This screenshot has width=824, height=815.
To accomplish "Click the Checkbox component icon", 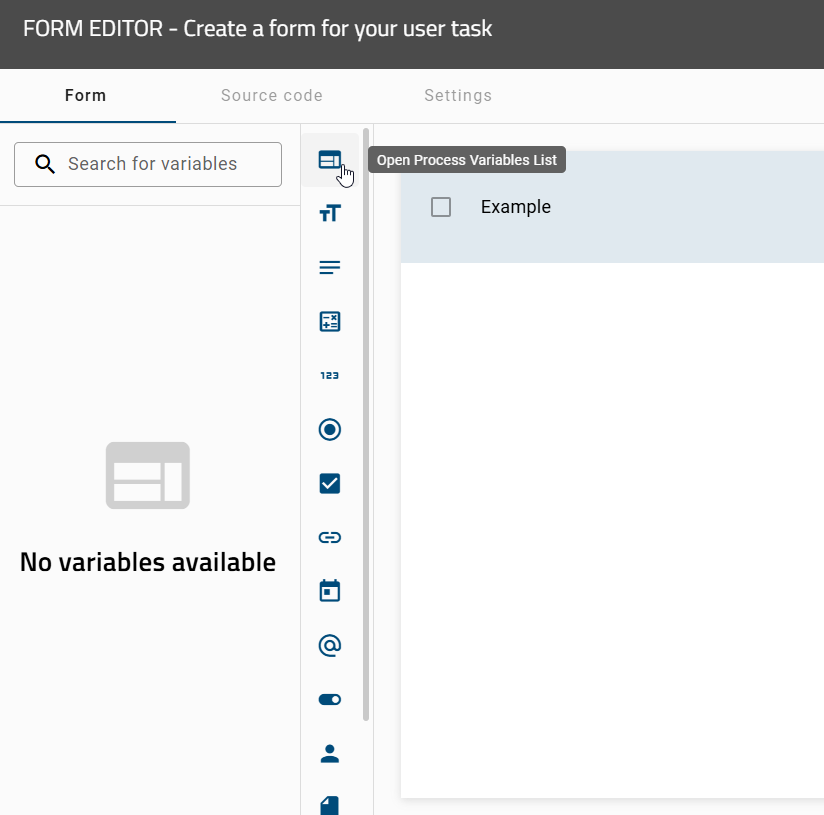I will pyautogui.click(x=330, y=483).
